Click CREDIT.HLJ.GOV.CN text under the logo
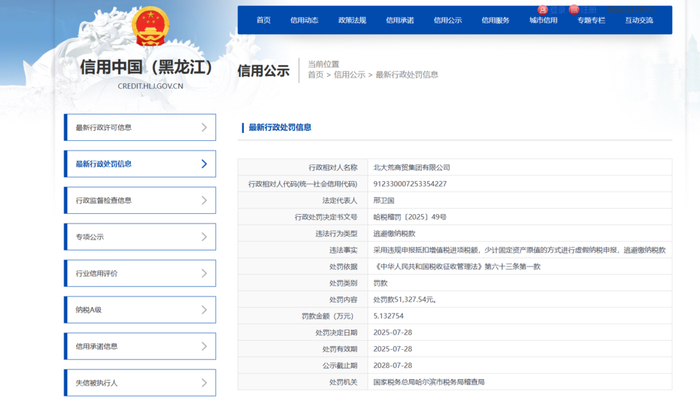Viewport: 700px width, 401px height. tap(150, 86)
